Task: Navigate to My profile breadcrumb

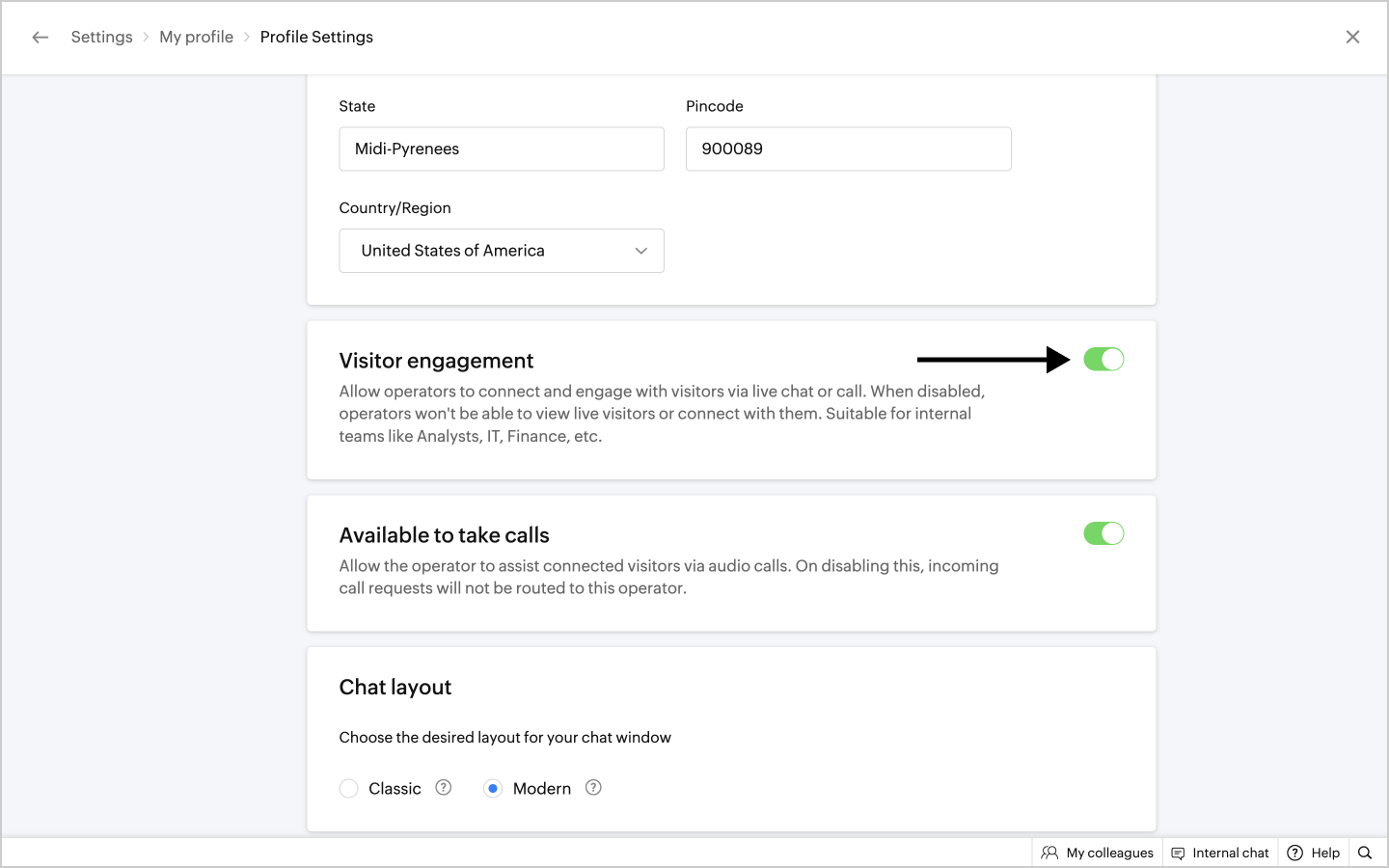Action: 196,37
